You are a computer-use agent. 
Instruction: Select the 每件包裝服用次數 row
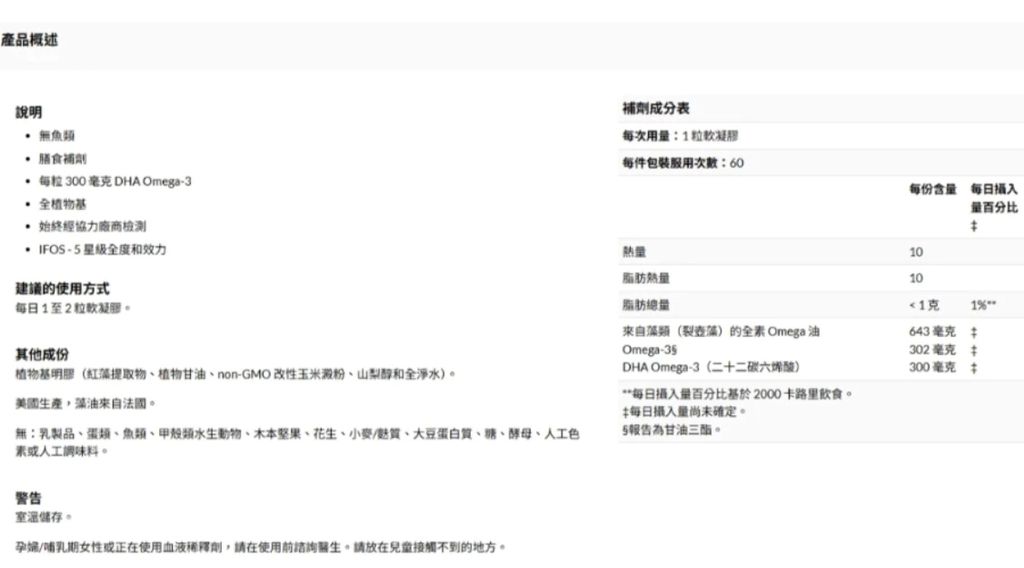point(682,163)
